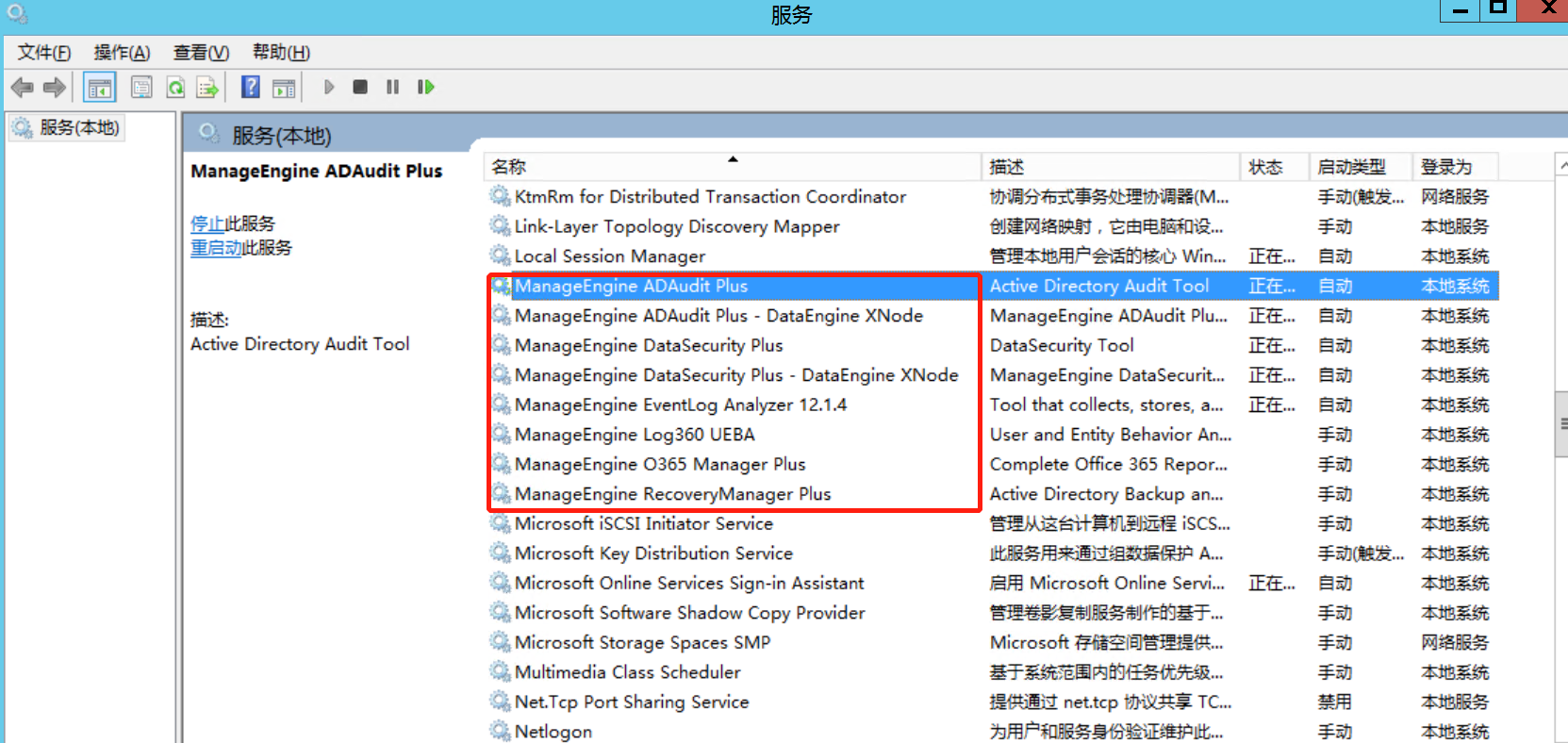Screen dimensions: 1568x743
Task: Click the scrollbar up arrow
Action: pyautogui.click(x=1561, y=165)
